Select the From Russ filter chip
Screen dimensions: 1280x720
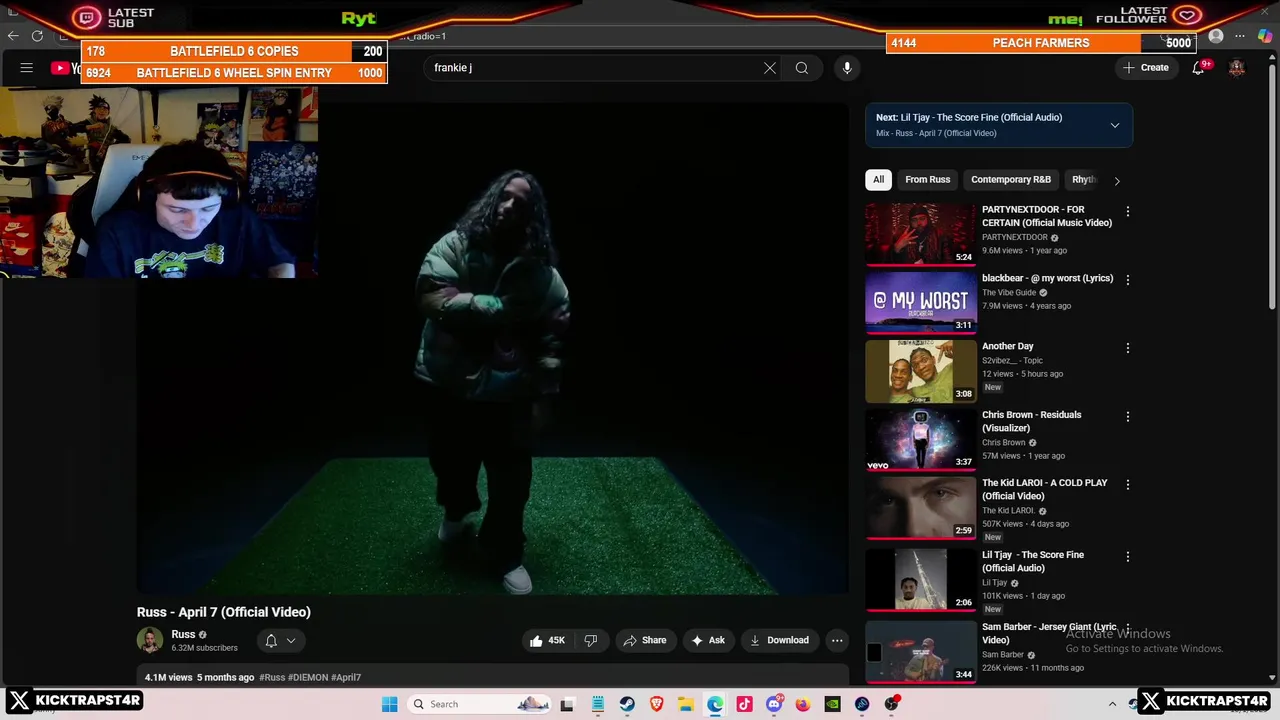[928, 180]
